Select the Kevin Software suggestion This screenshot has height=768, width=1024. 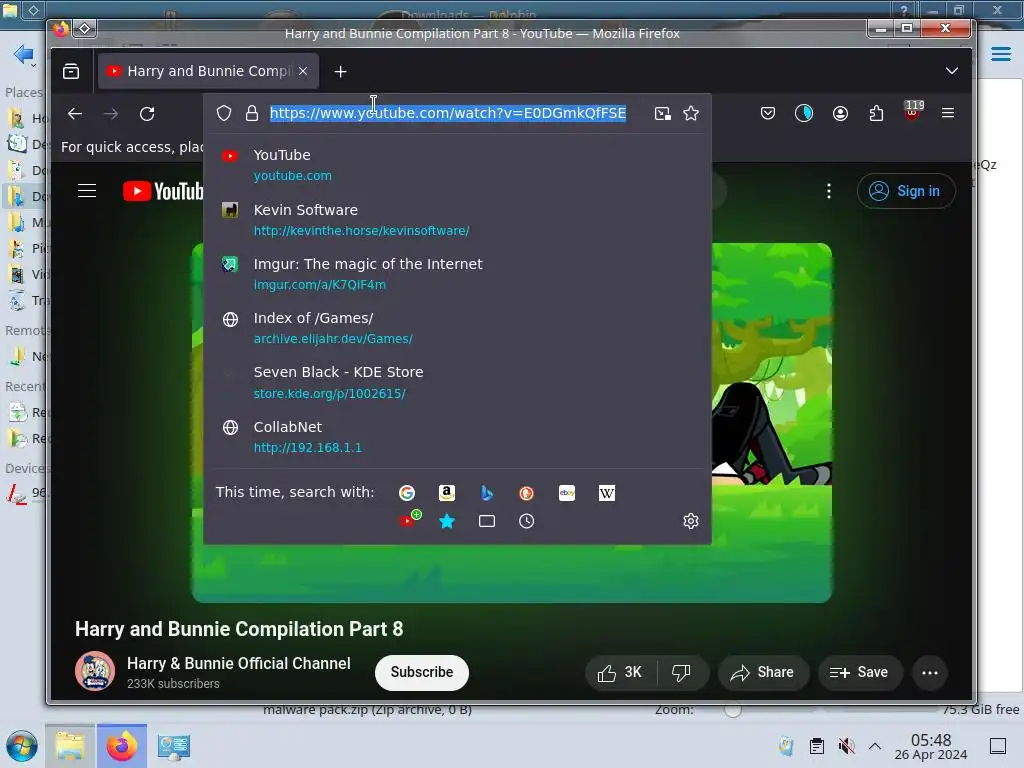[457, 219]
